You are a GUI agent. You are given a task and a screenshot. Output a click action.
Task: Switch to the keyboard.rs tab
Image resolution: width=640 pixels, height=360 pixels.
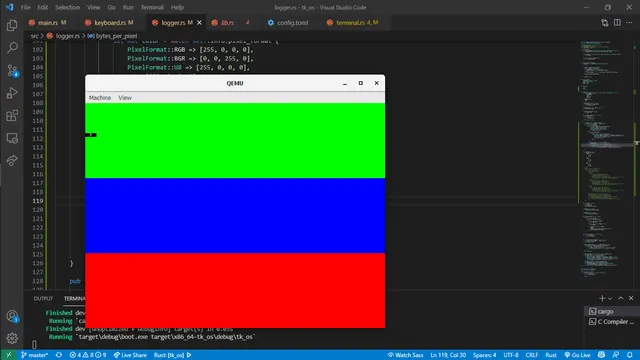[109, 23]
